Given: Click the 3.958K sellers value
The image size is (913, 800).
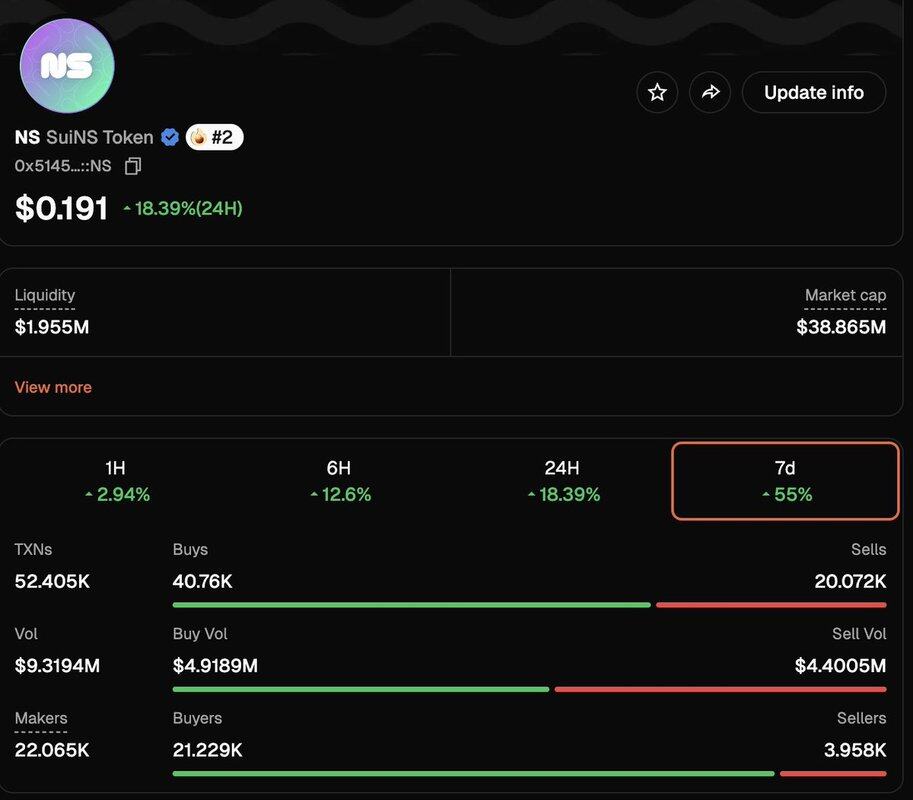Looking at the screenshot, I should (855, 750).
